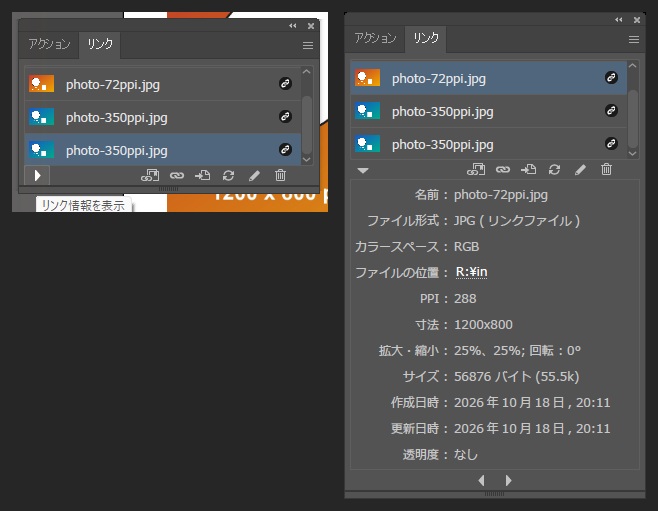Select middle photo-350ppi.jpg row in left panel
Image resolution: width=658 pixels, height=511 pixels.
(163, 117)
